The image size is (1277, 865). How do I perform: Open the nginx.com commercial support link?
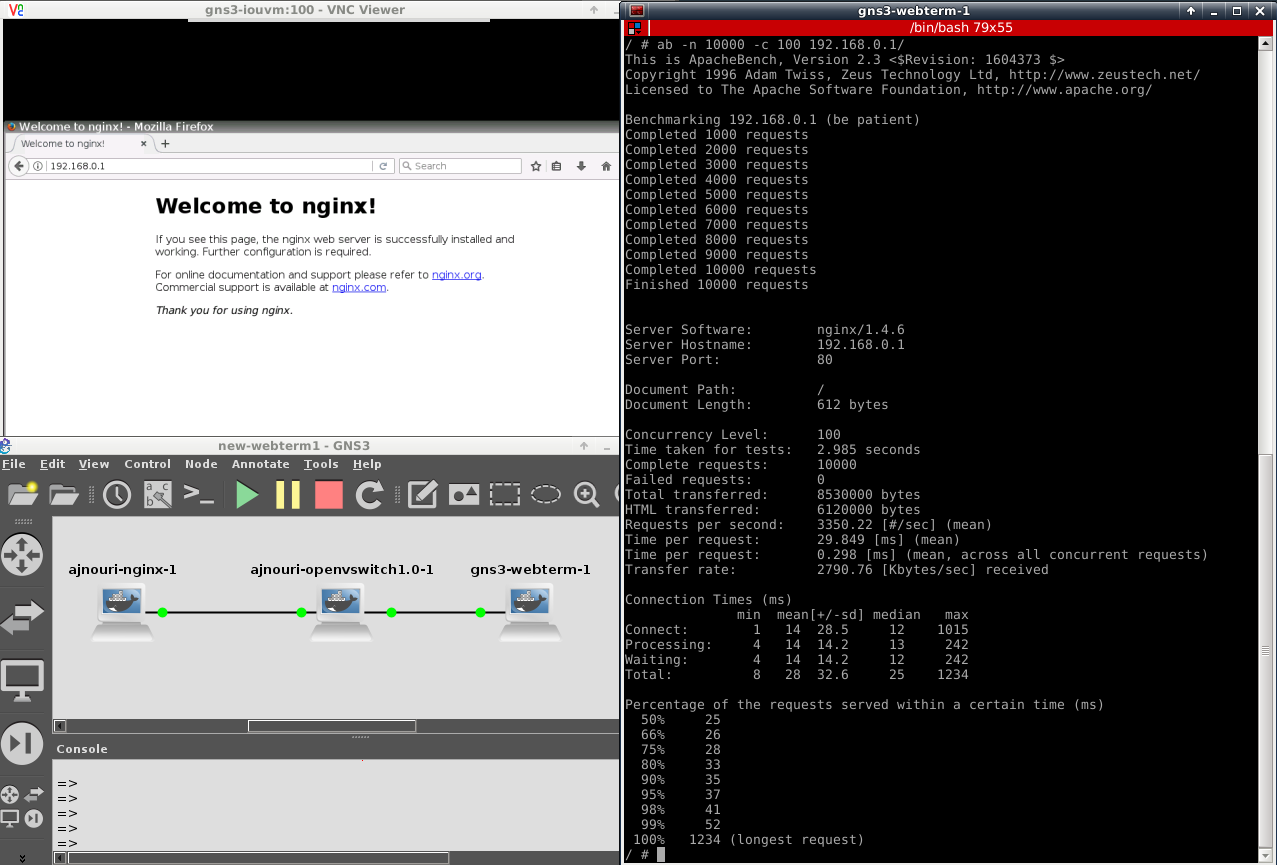click(358, 287)
